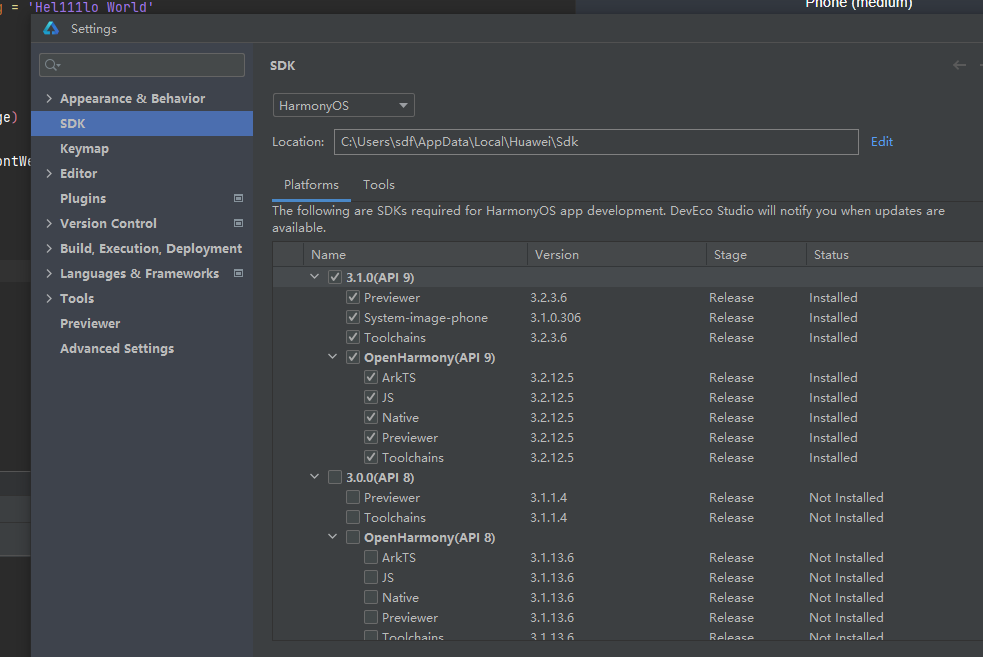Screen dimensions: 983x657
Task: Expand Languages & Frameworks section
Action: (49, 273)
